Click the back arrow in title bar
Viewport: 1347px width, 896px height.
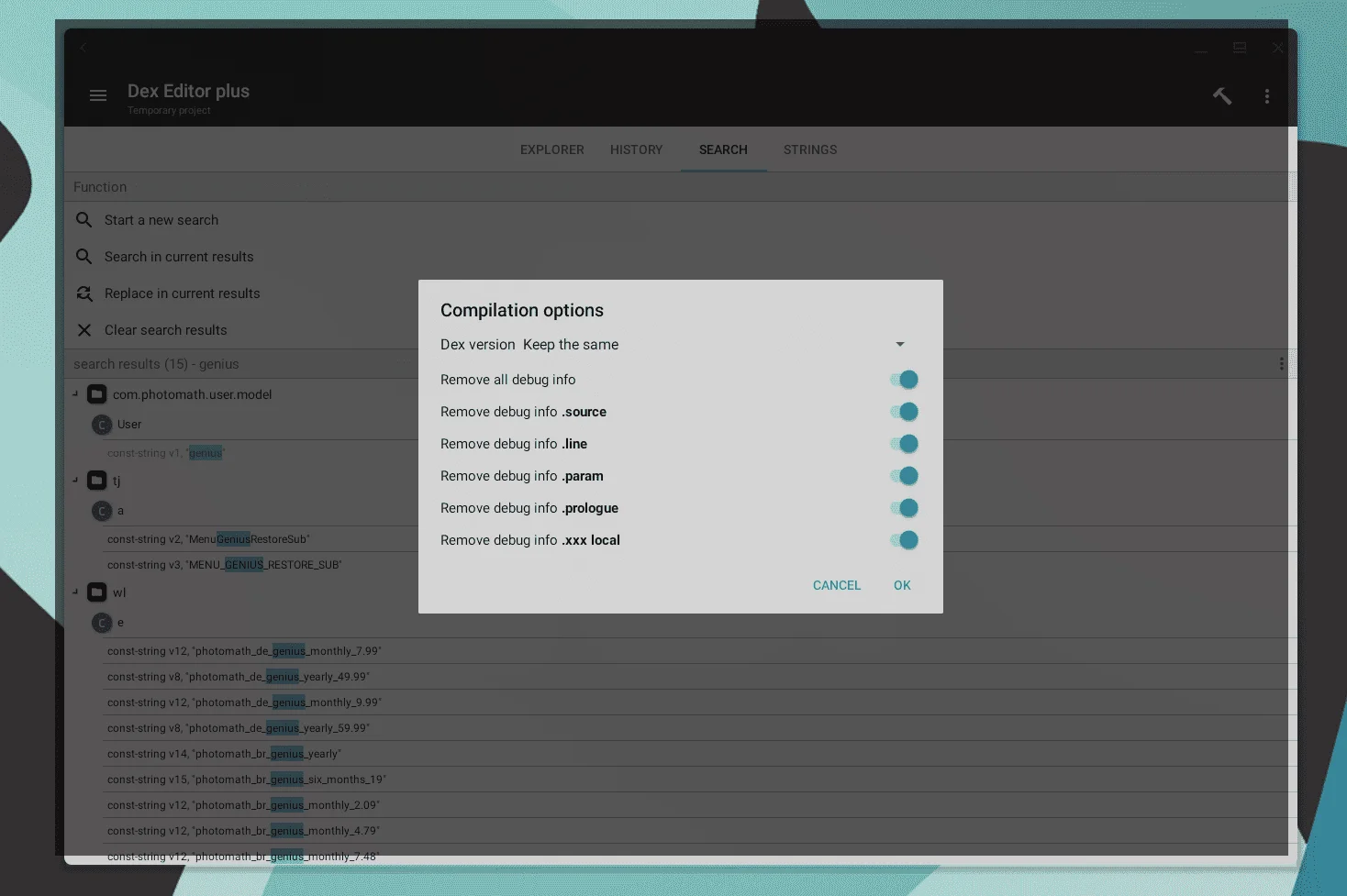tap(83, 47)
